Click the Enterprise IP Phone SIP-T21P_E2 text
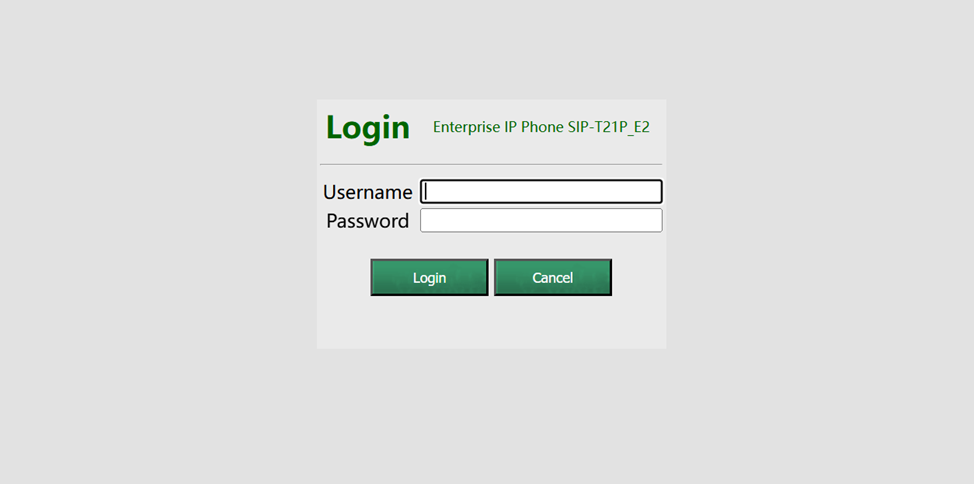Screen dimensions: 974x484 click(541, 127)
